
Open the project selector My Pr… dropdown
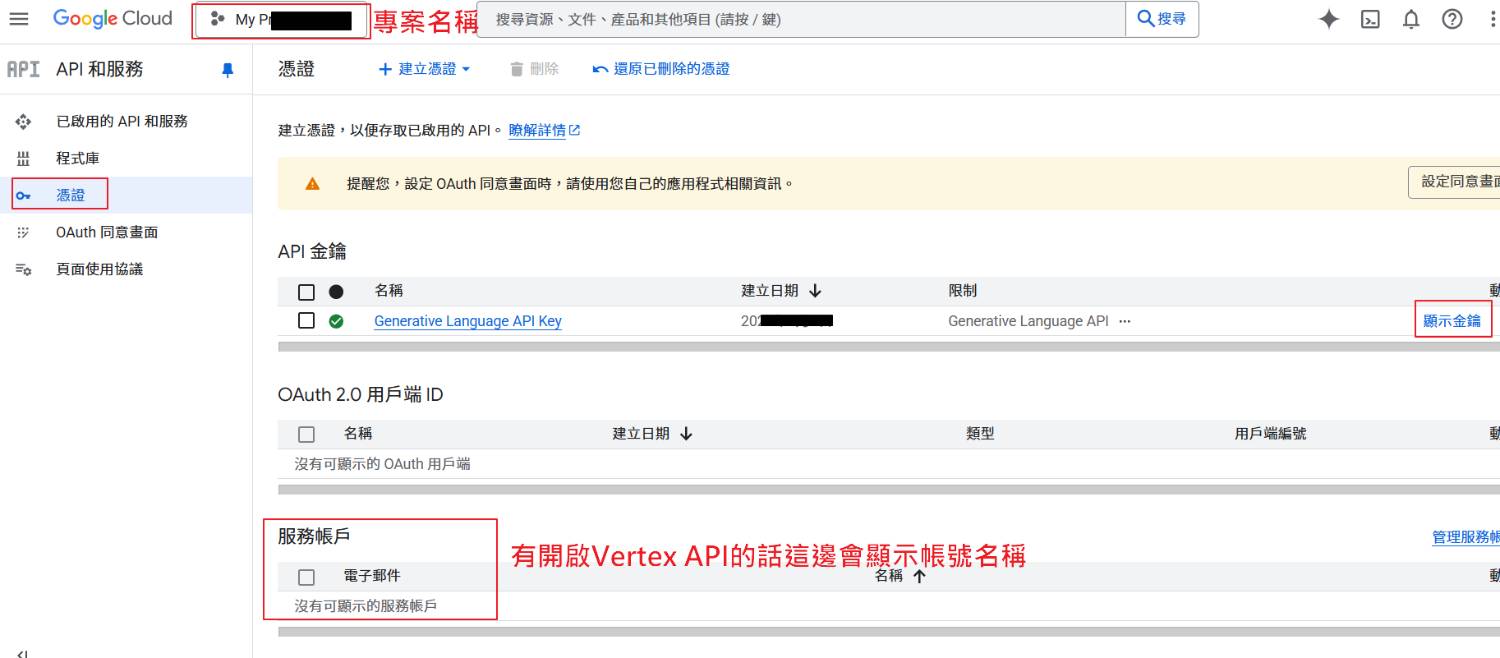pos(281,20)
